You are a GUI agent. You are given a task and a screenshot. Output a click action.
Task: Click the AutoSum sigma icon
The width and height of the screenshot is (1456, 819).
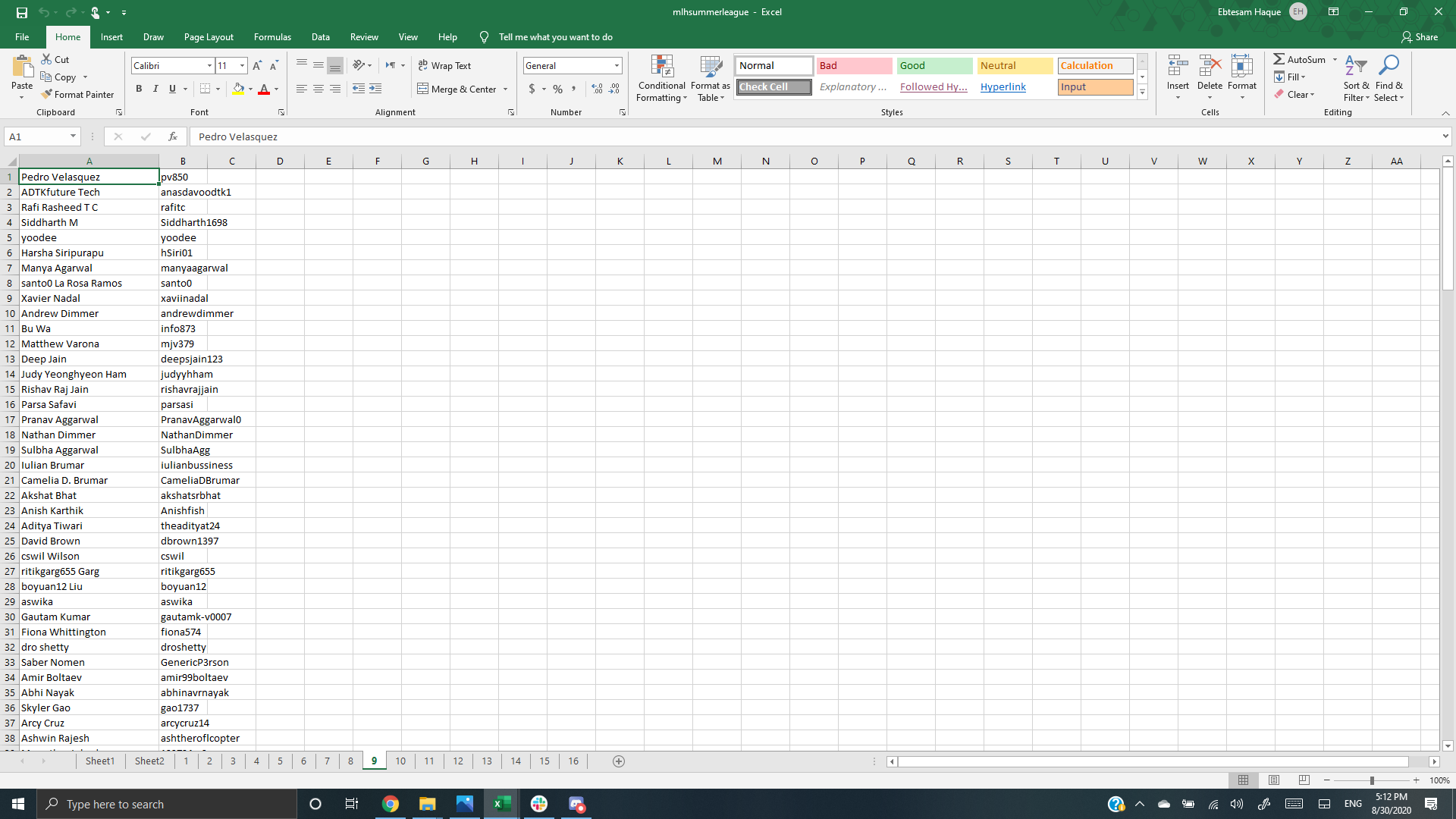click(1279, 59)
